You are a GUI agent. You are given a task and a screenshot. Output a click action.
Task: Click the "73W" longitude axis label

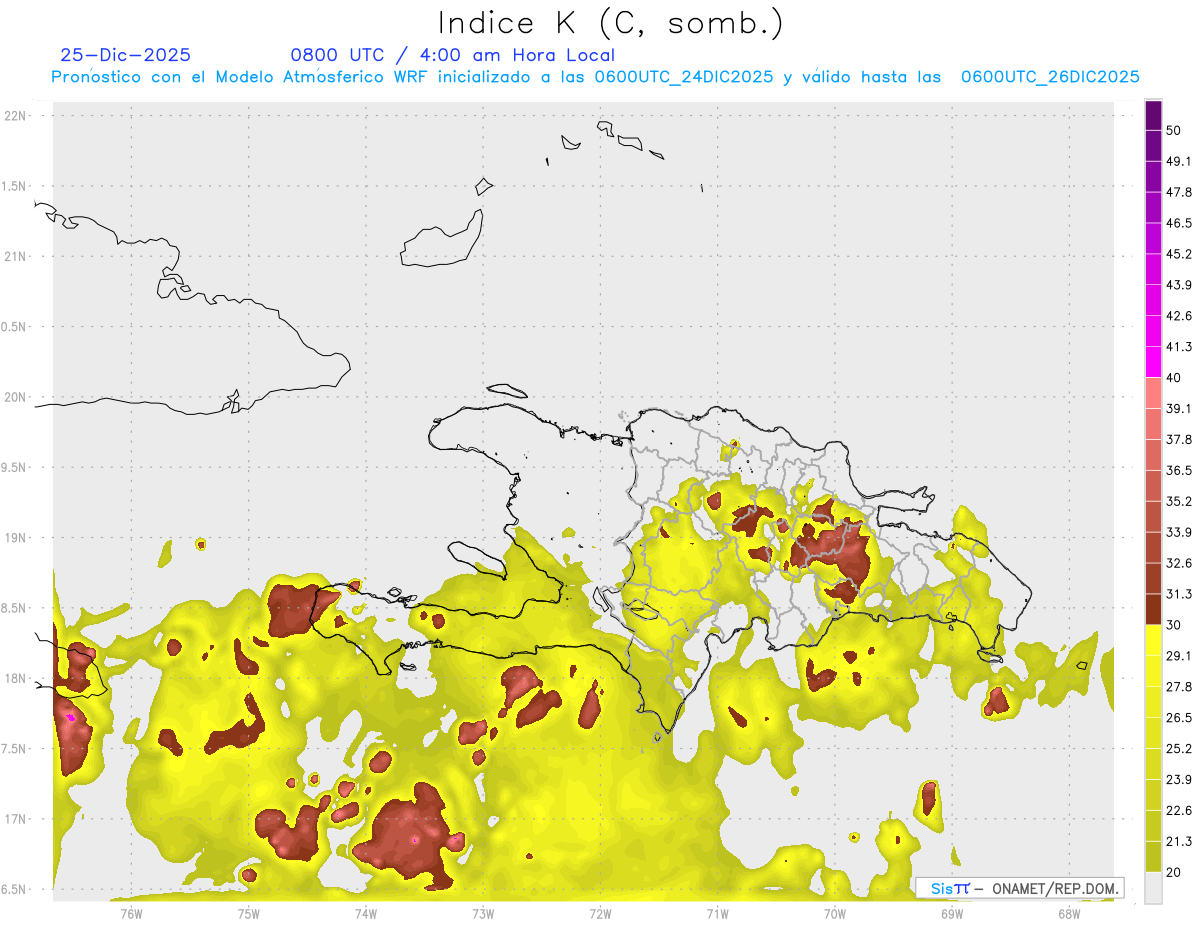pyautogui.click(x=483, y=913)
